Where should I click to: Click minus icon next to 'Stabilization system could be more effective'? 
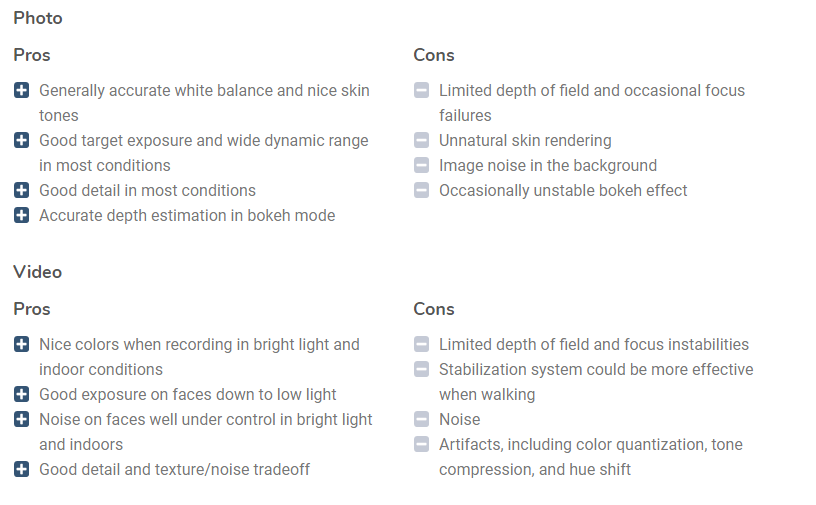click(422, 369)
